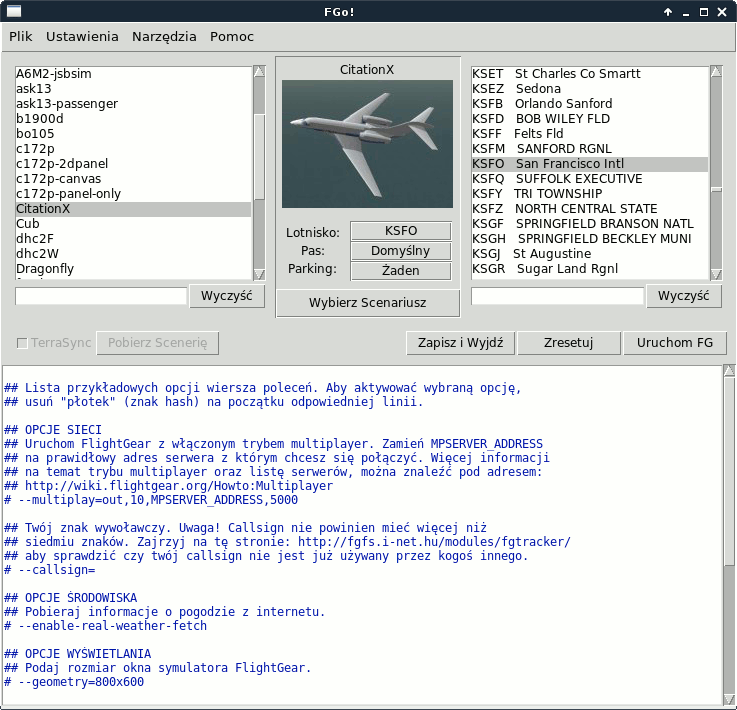Select KSFD BOB WILEY FLD

[590, 119]
